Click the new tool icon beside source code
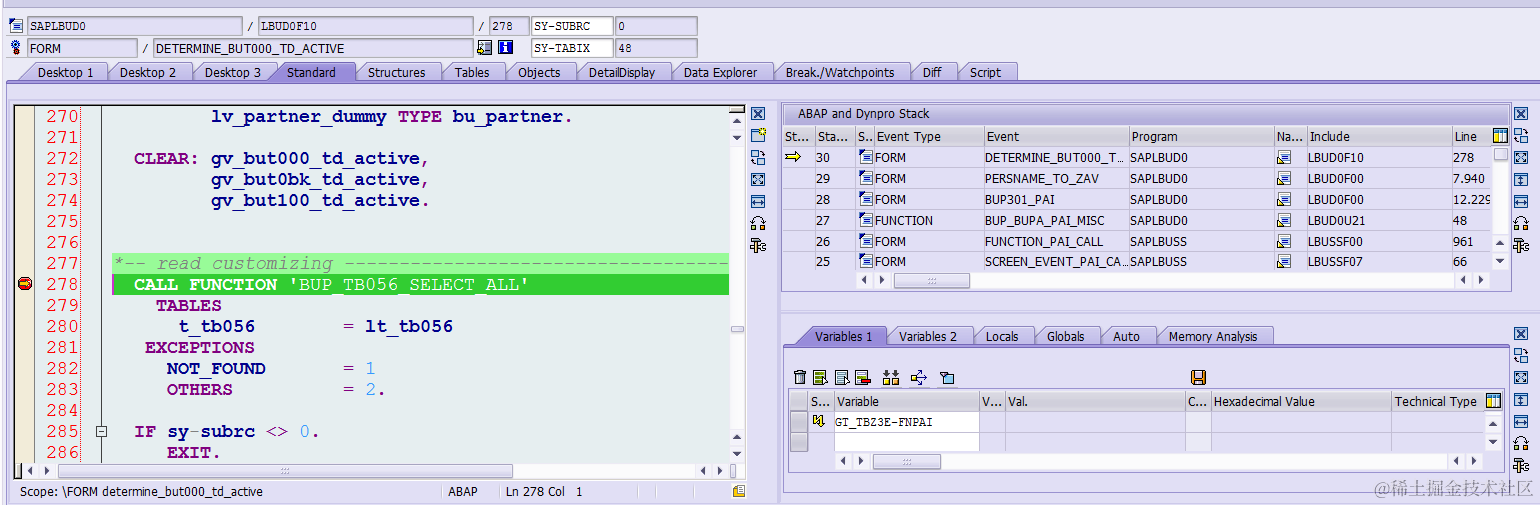 tap(758, 135)
